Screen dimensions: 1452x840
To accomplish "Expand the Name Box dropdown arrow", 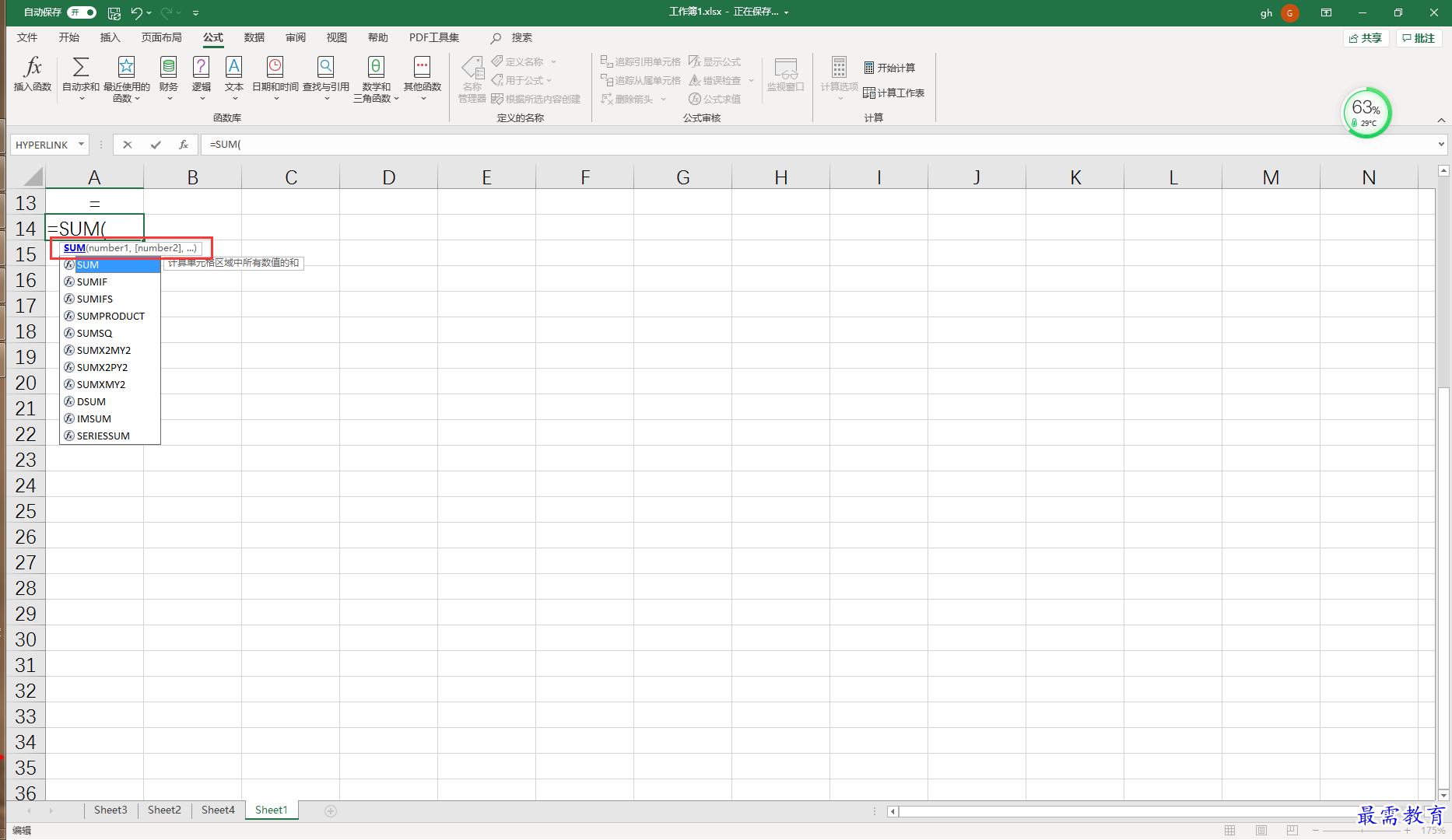I will click(81, 145).
